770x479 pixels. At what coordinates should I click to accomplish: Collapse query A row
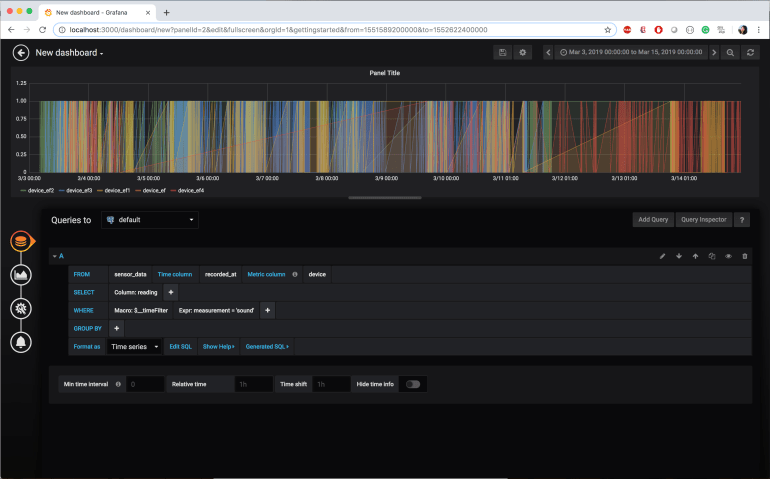pyautogui.click(x=57, y=256)
